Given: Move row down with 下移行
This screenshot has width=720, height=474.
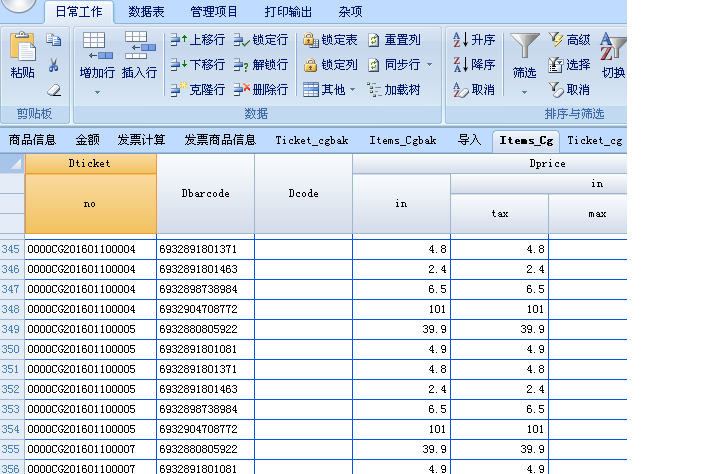Looking at the screenshot, I should [x=197, y=65].
